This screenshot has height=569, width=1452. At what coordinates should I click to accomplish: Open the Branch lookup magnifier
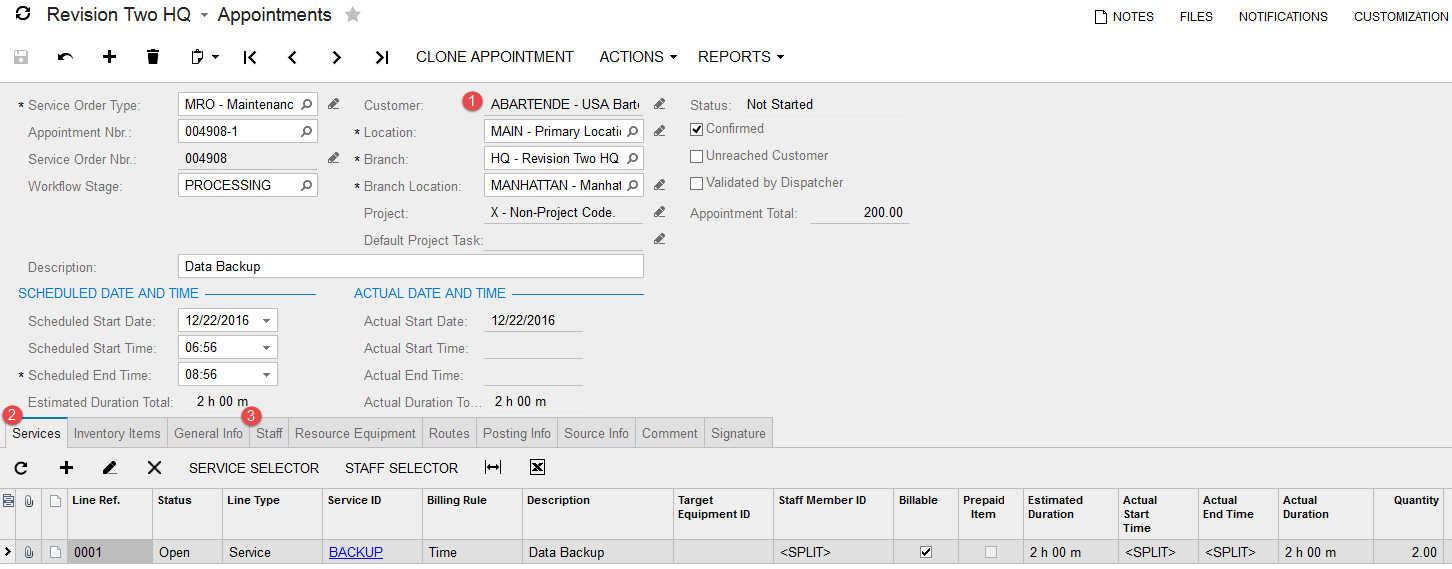click(x=632, y=158)
